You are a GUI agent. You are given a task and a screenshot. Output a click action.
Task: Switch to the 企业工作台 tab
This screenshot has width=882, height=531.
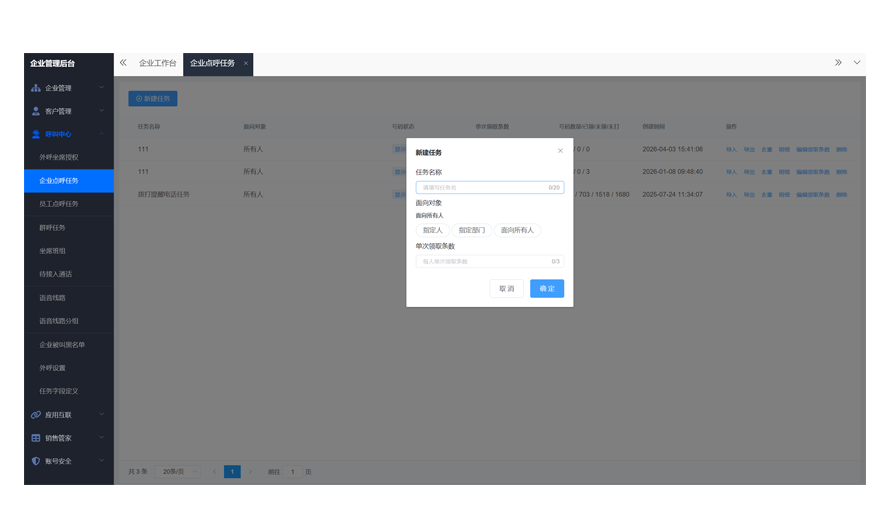click(157, 64)
